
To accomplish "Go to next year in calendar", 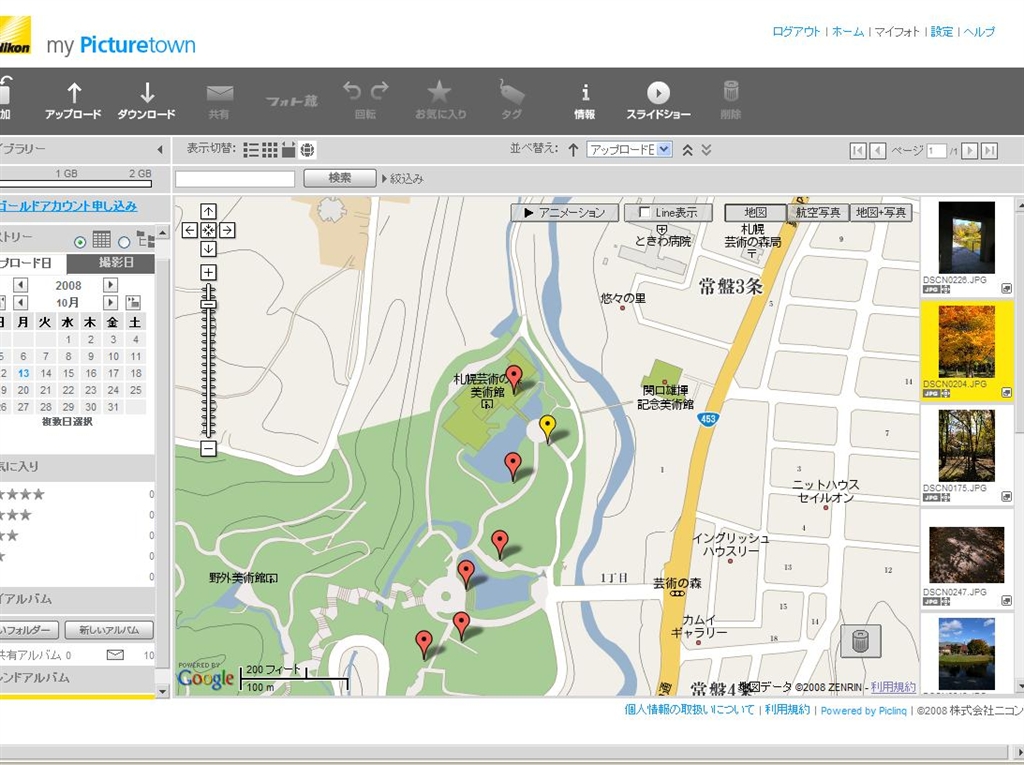I will click(x=110, y=285).
